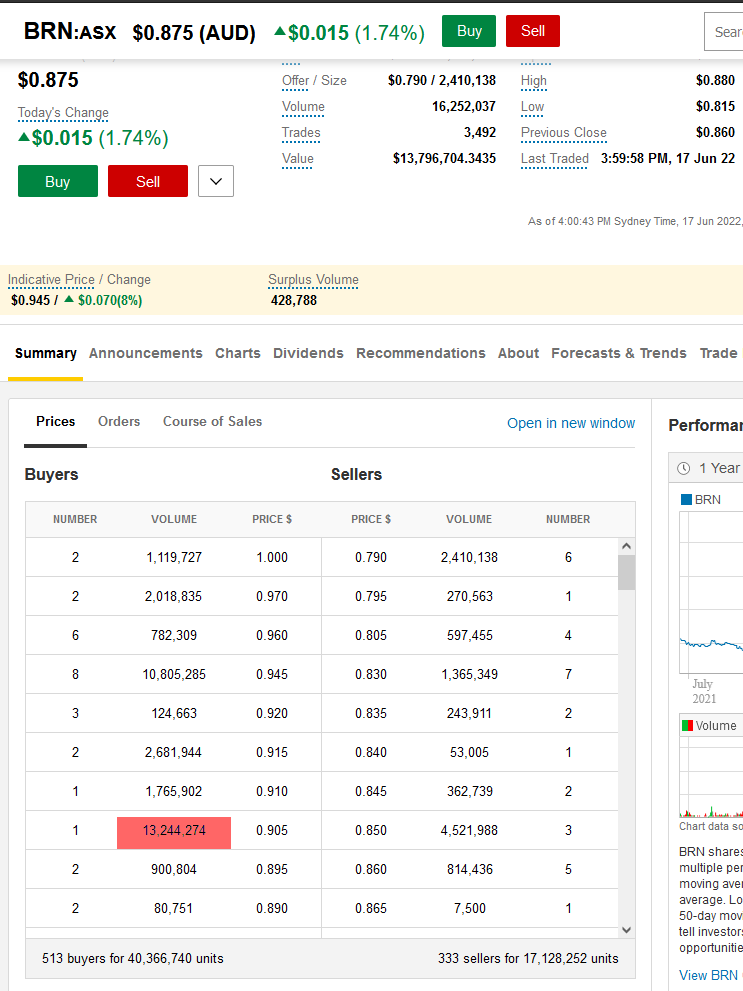Open the Summary tab
Viewport: 743px width, 991px height.
click(x=45, y=353)
